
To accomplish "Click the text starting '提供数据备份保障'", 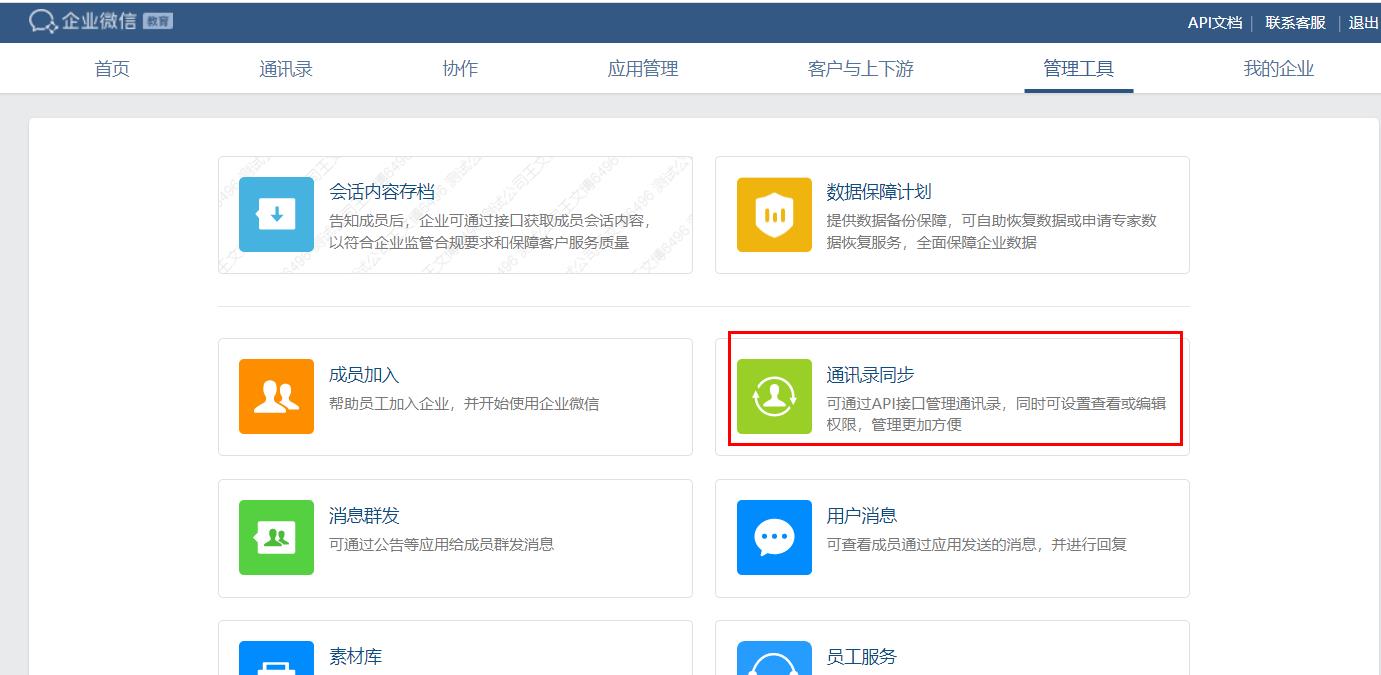I will (x=991, y=232).
